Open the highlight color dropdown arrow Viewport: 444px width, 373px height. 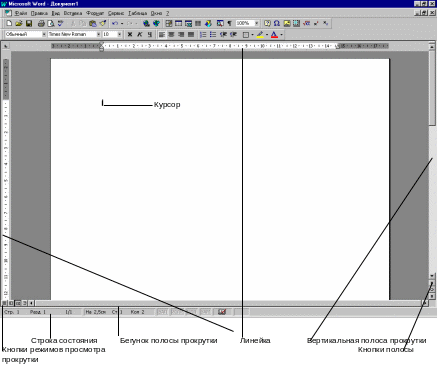267,35
